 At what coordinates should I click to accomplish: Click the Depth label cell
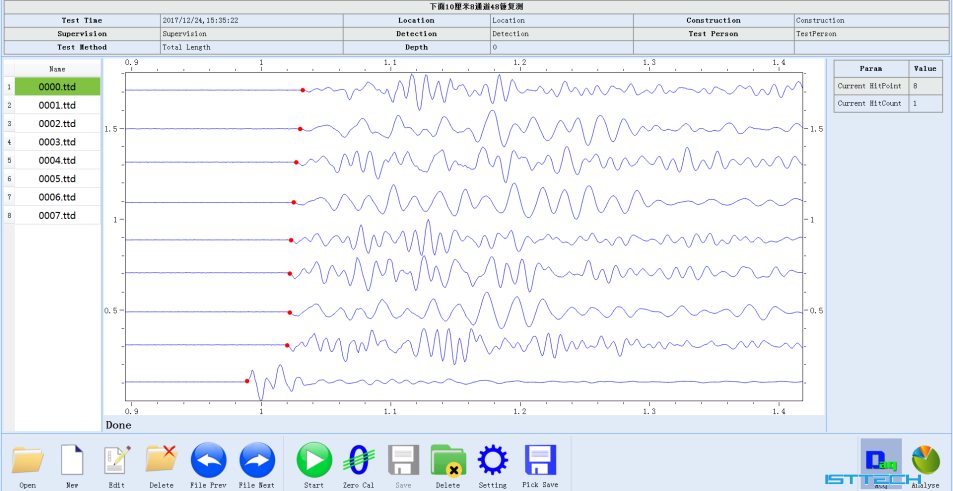(x=416, y=47)
